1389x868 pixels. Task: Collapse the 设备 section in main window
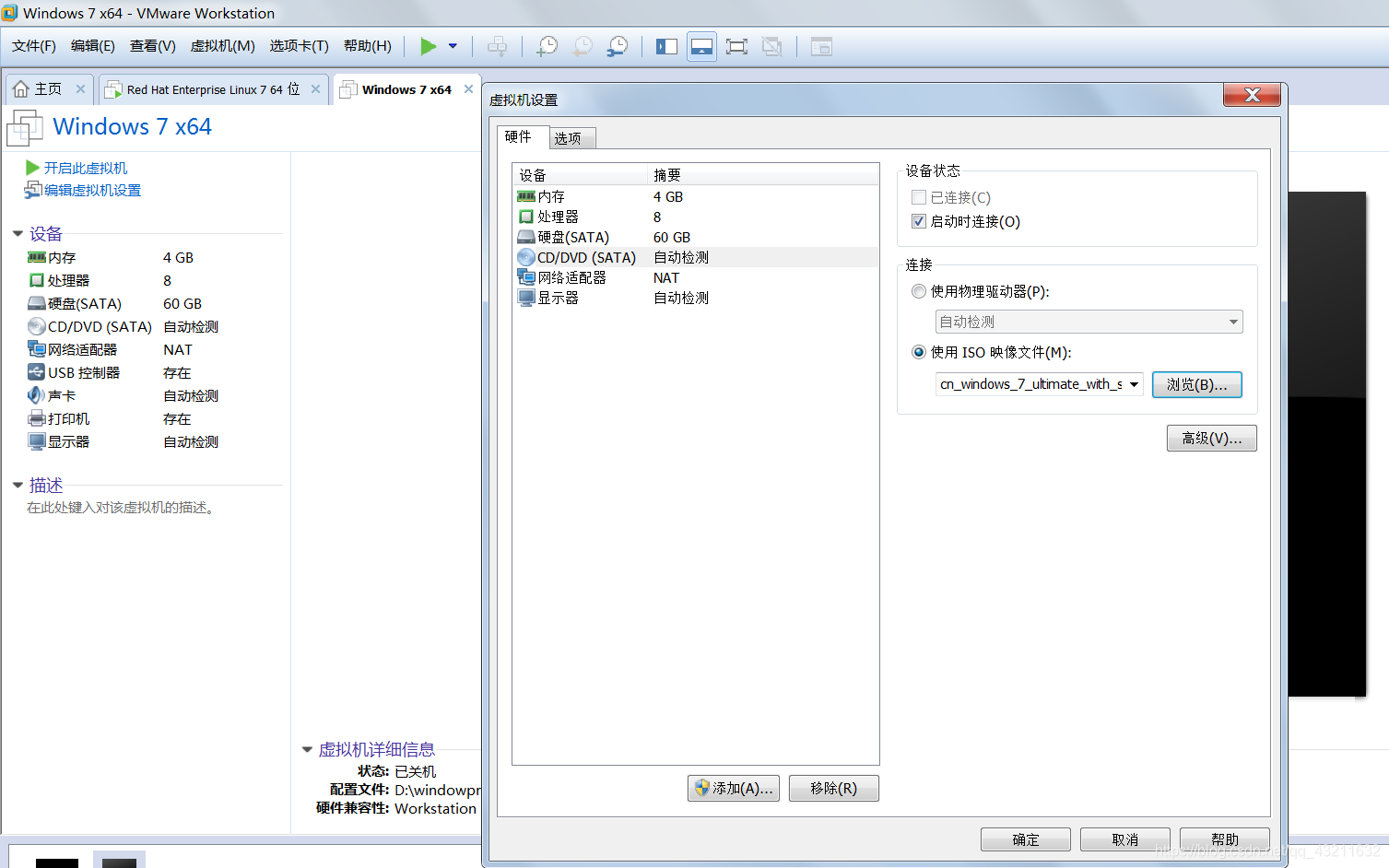18,234
